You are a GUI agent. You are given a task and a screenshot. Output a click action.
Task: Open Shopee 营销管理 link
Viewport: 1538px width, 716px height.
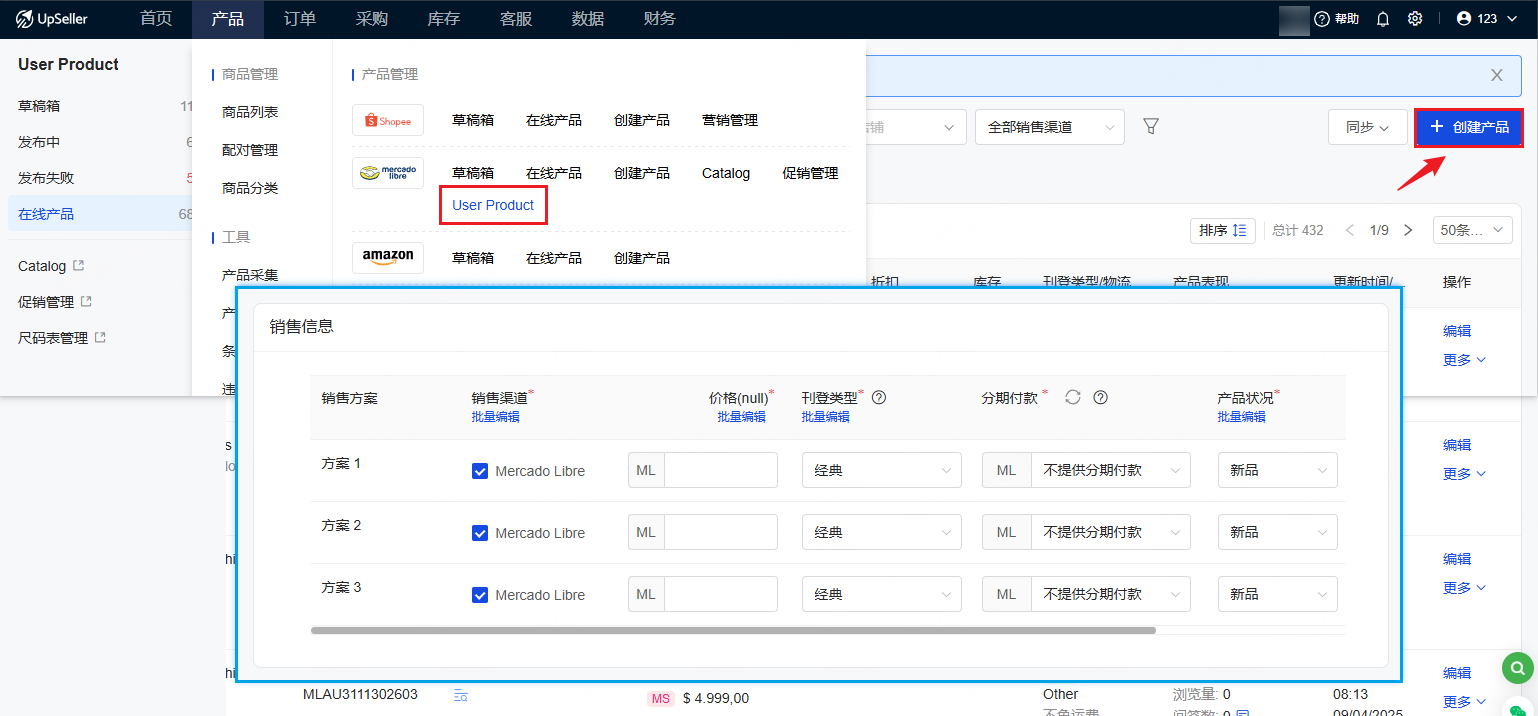(730, 120)
